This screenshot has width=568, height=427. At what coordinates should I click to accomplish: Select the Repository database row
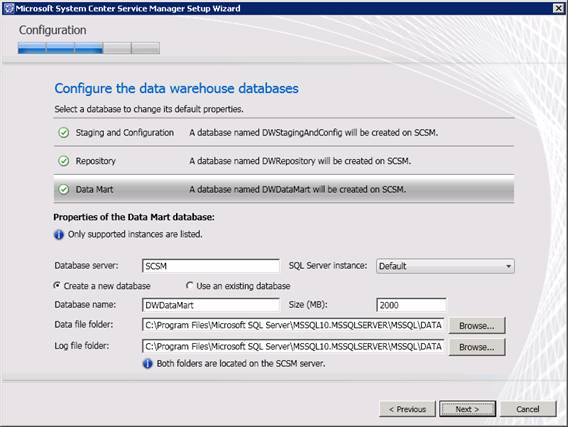pos(284,161)
